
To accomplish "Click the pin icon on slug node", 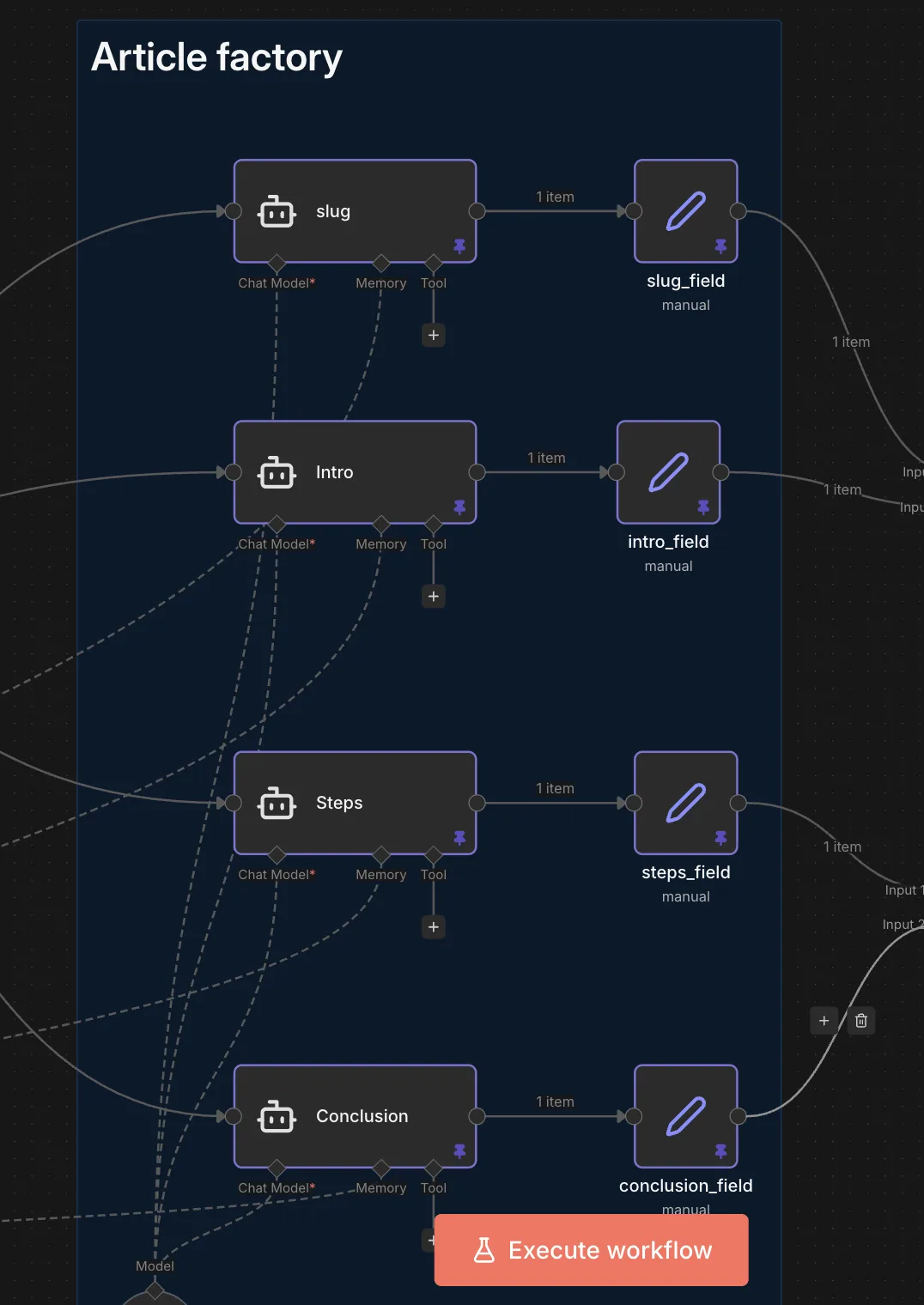I will (x=459, y=246).
